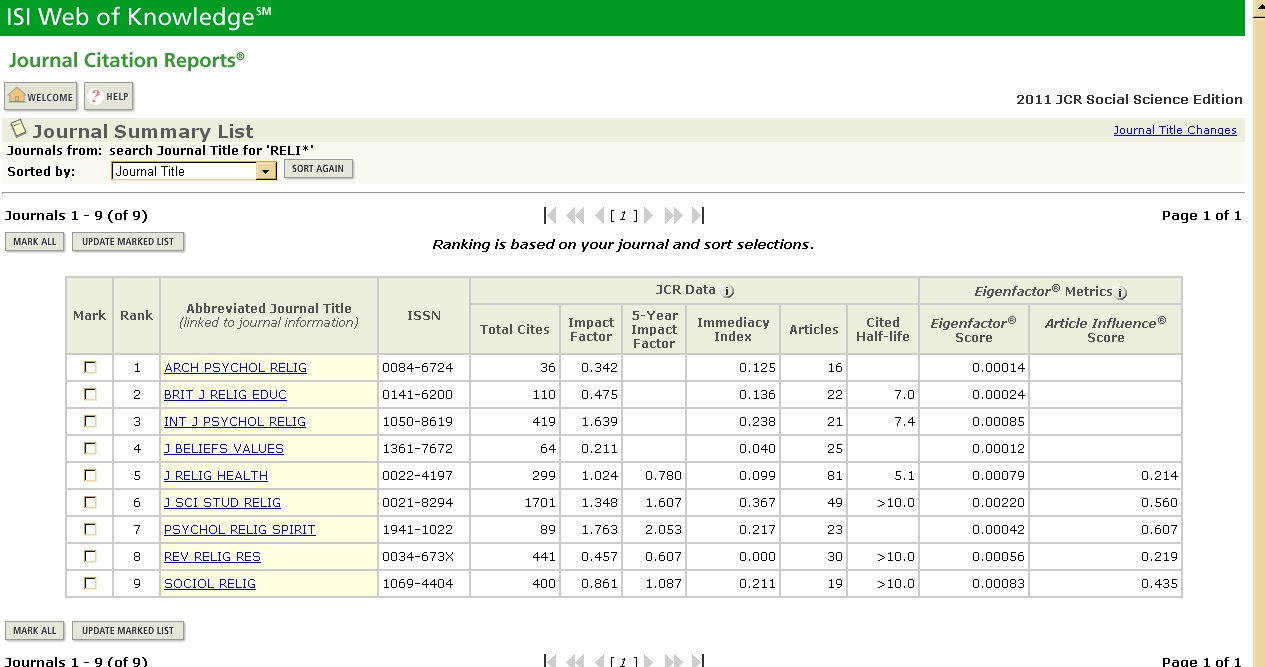Open the BRIT J RELIG EDUC journal
The height and width of the screenshot is (667, 1265).
coord(225,395)
